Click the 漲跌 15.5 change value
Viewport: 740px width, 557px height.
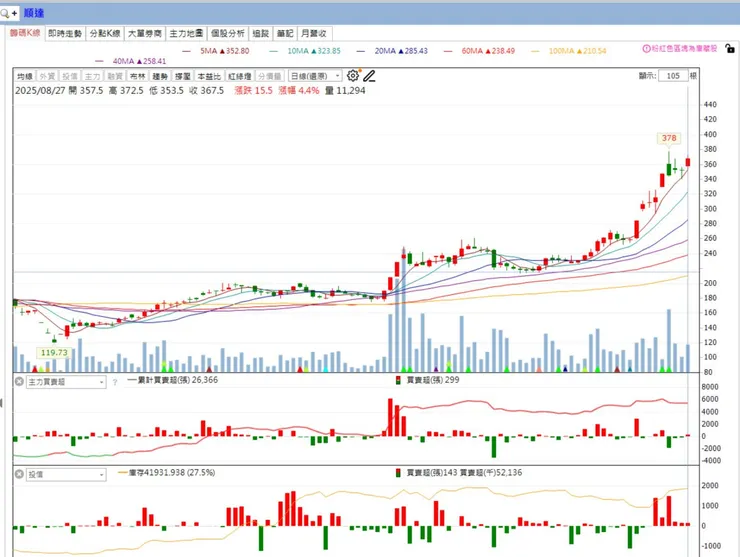click(x=253, y=91)
